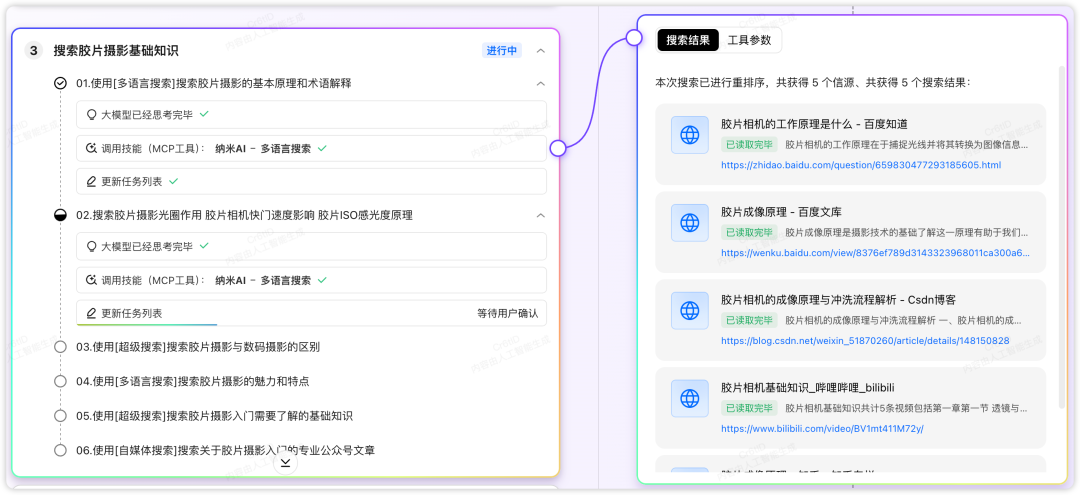Click 已读取完毕 badge on Csdn博客 result

pyautogui.click(x=749, y=320)
